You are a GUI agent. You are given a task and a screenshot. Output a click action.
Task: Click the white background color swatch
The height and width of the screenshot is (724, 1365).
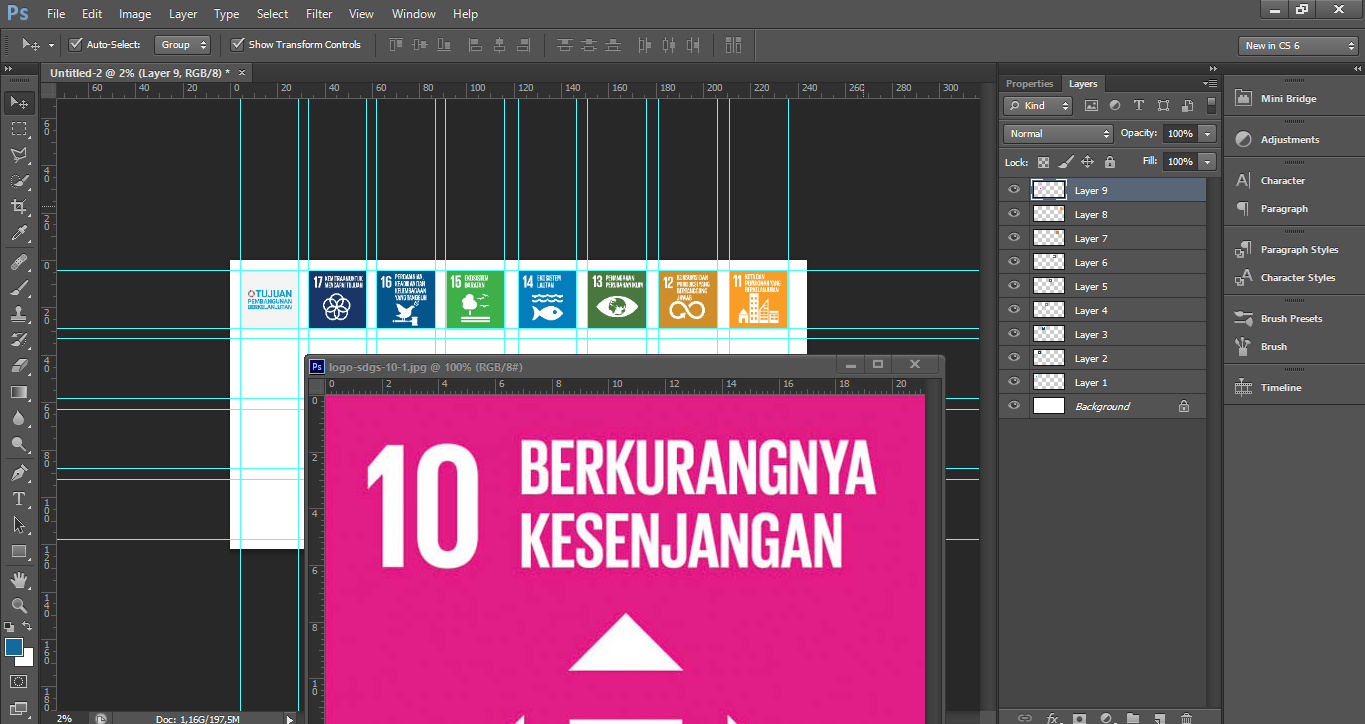tap(27, 660)
